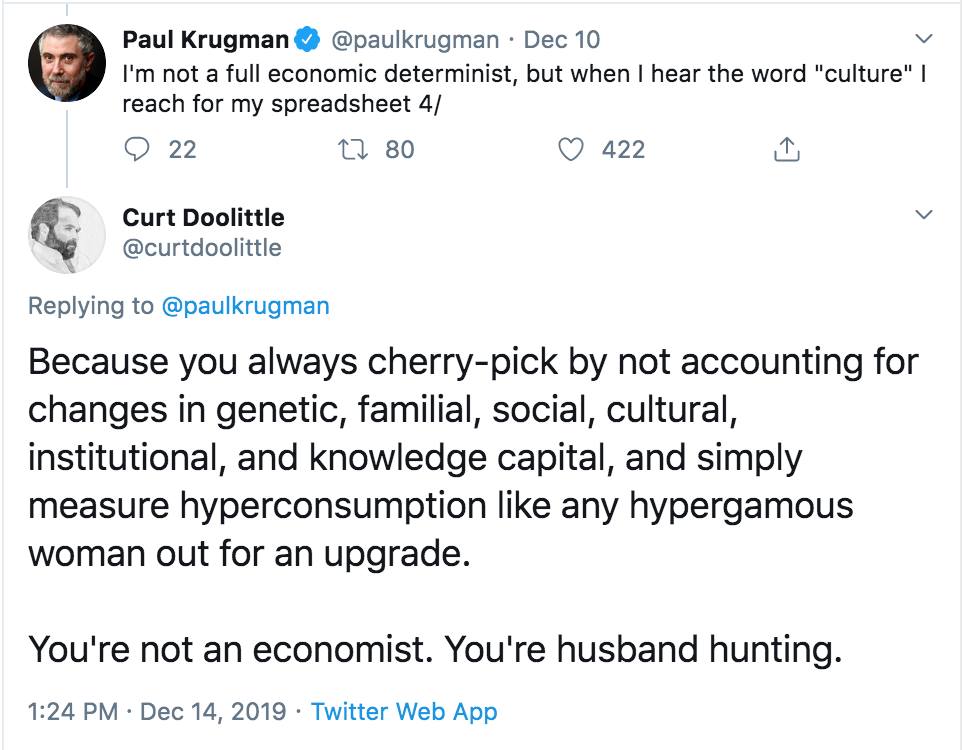Click the reply icon on Krugman's tweet
Image resolution: width=964 pixels, height=750 pixels.
coord(137,150)
